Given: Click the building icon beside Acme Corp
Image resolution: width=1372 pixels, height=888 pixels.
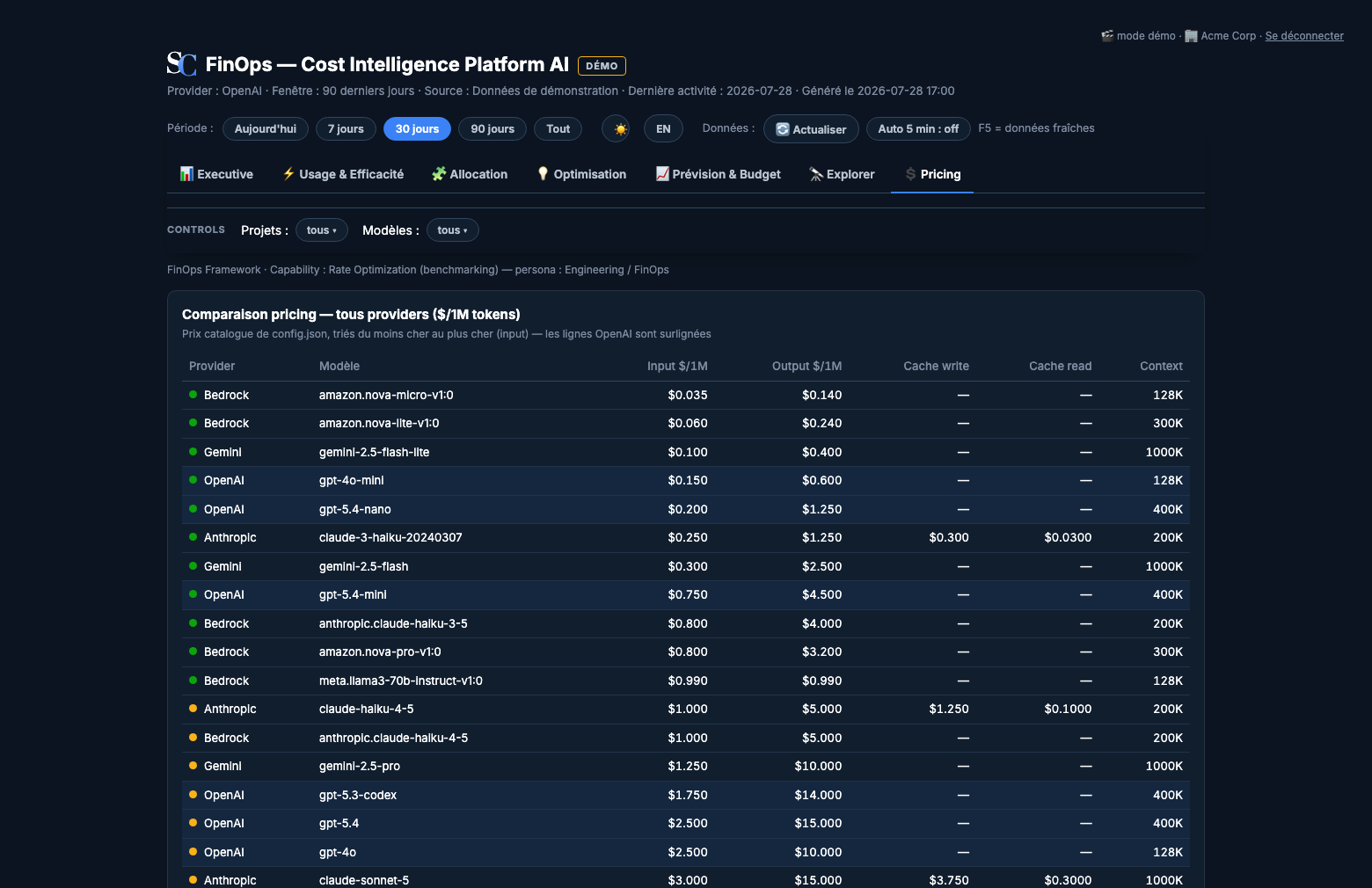Looking at the screenshot, I should [x=1191, y=36].
